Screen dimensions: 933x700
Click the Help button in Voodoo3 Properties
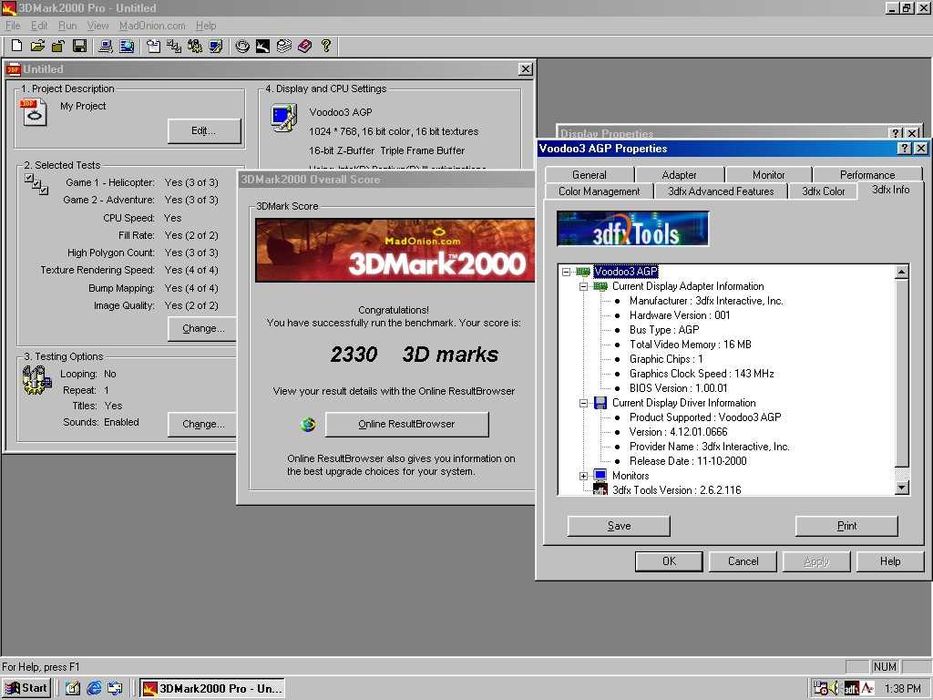(x=890, y=561)
